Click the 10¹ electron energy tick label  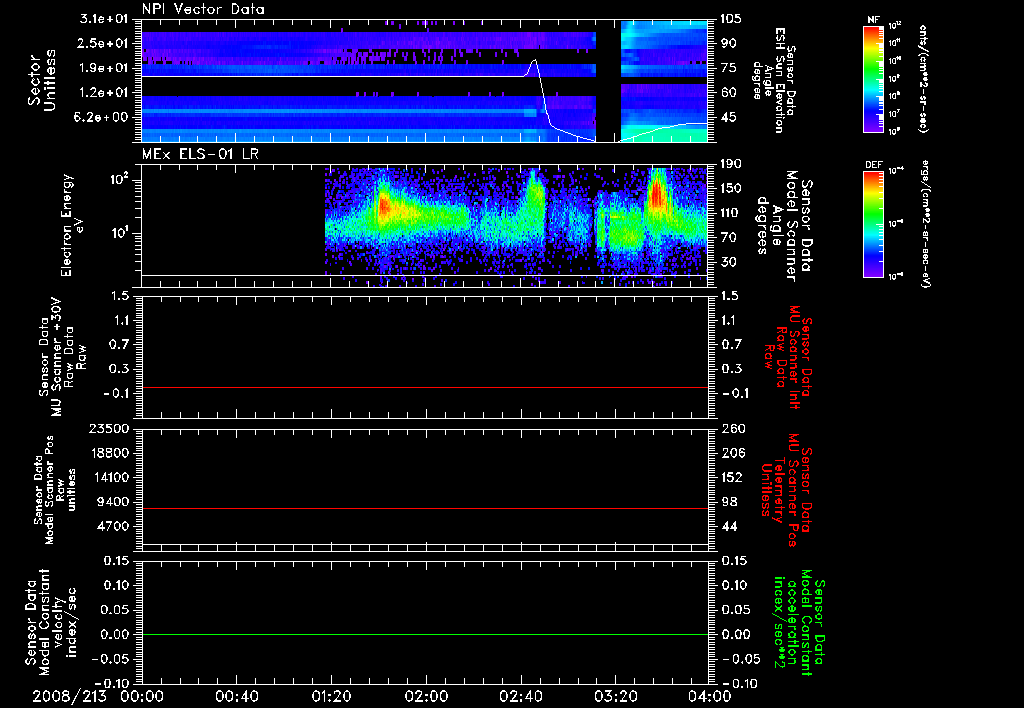(x=118, y=233)
